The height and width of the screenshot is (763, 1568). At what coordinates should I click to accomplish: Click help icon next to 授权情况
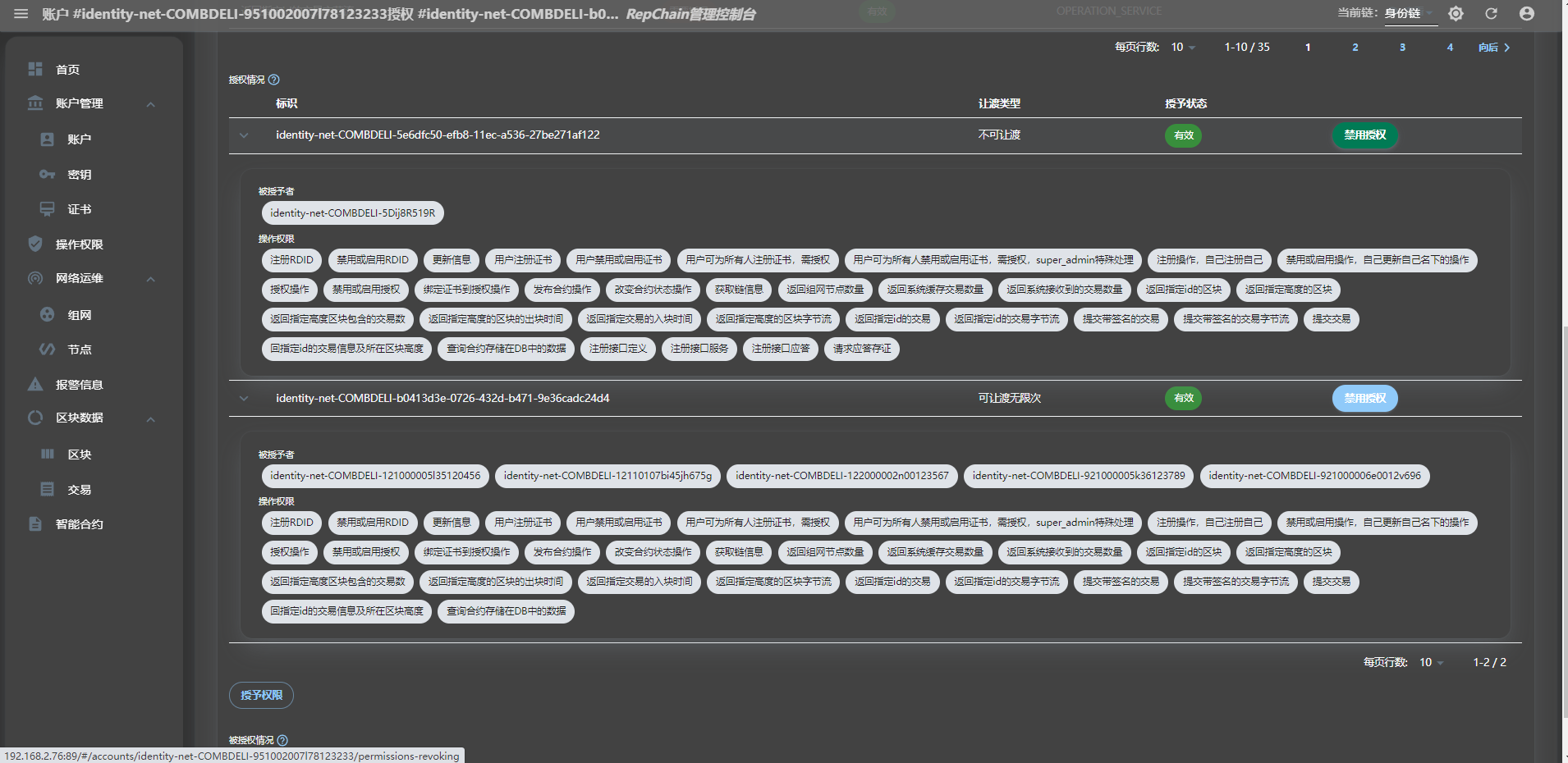tap(274, 80)
